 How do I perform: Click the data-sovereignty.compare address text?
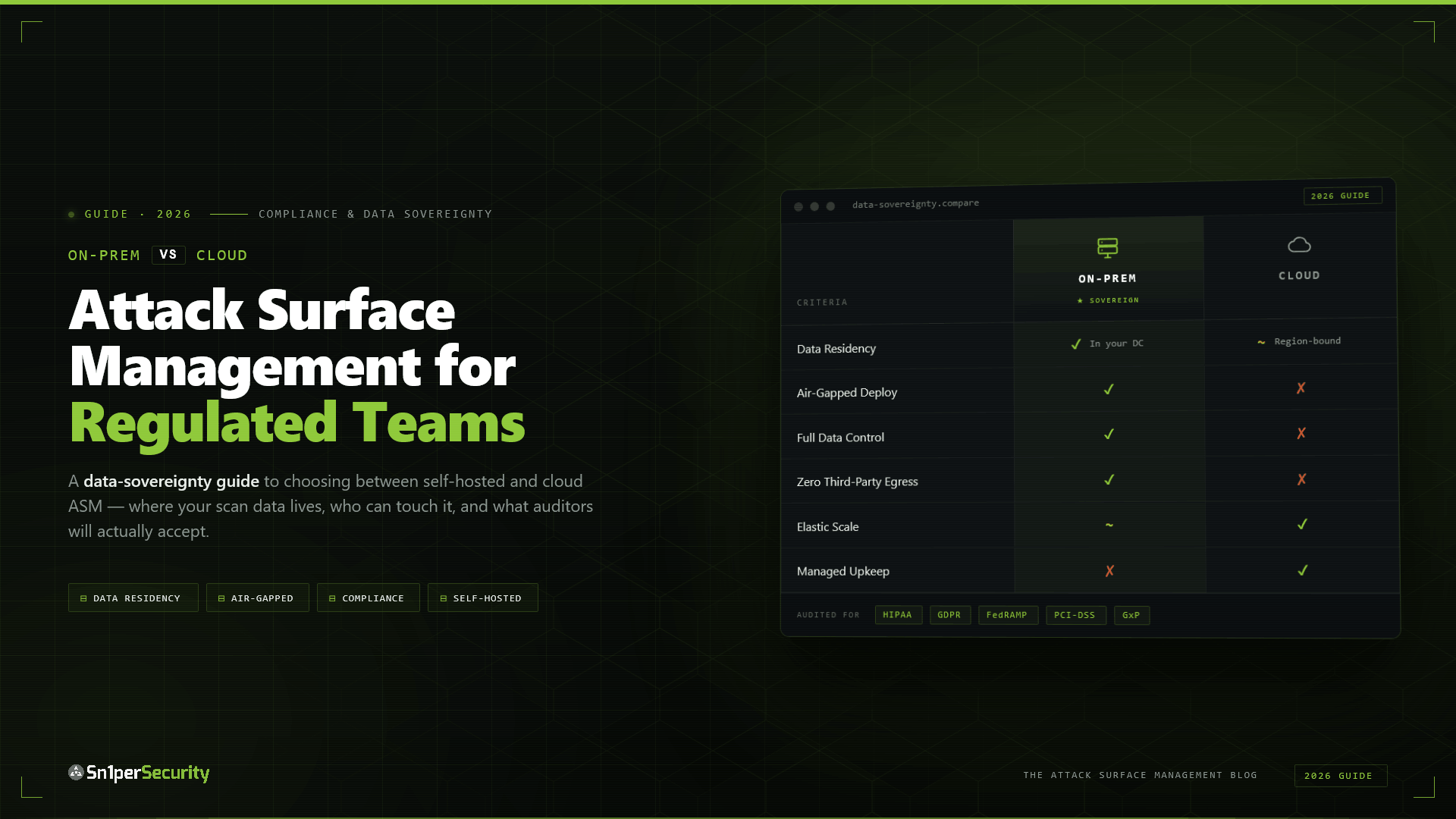915,204
